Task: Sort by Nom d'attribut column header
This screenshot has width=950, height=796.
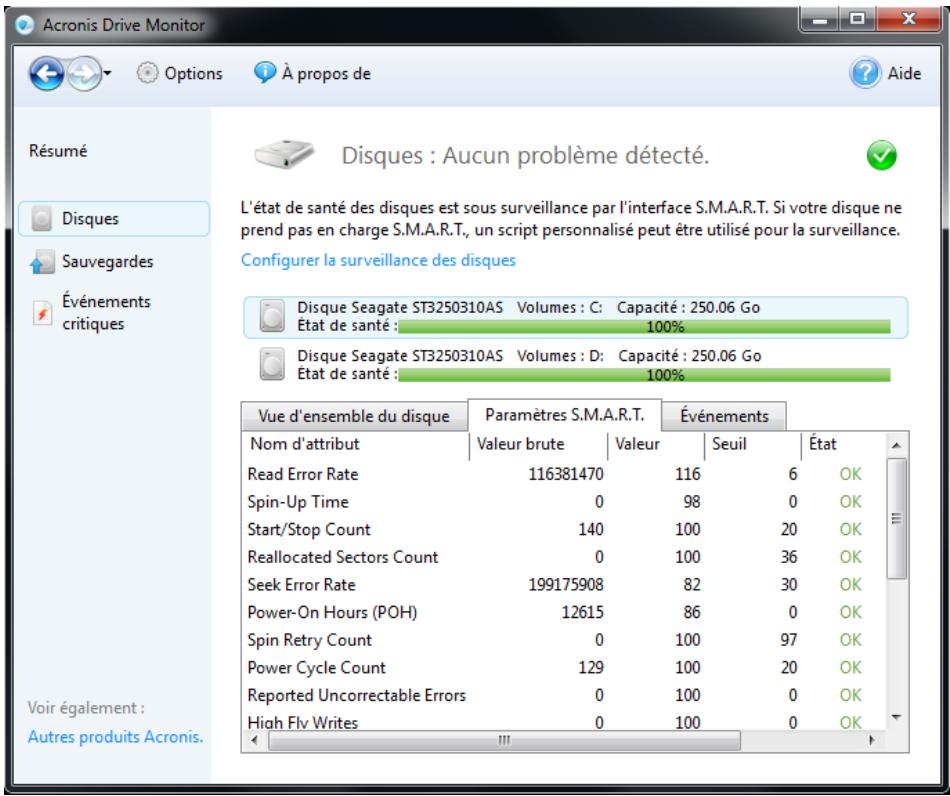Action: pyautogui.click(x=356, y=445)
